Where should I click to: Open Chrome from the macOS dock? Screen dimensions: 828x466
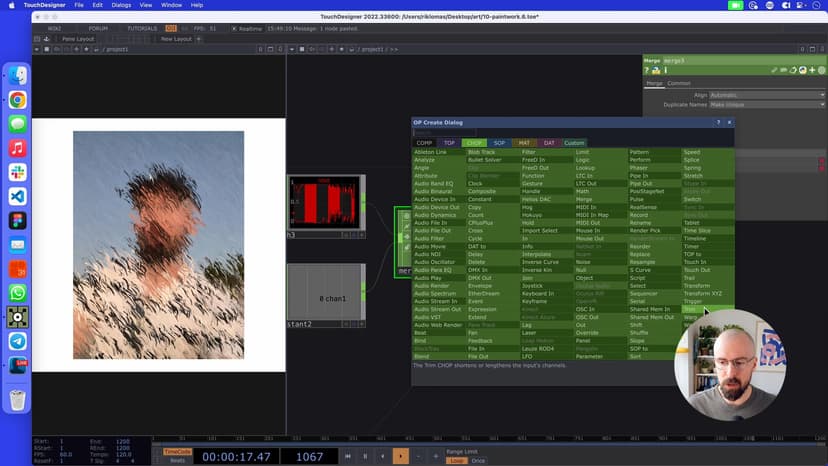point(17,100)
